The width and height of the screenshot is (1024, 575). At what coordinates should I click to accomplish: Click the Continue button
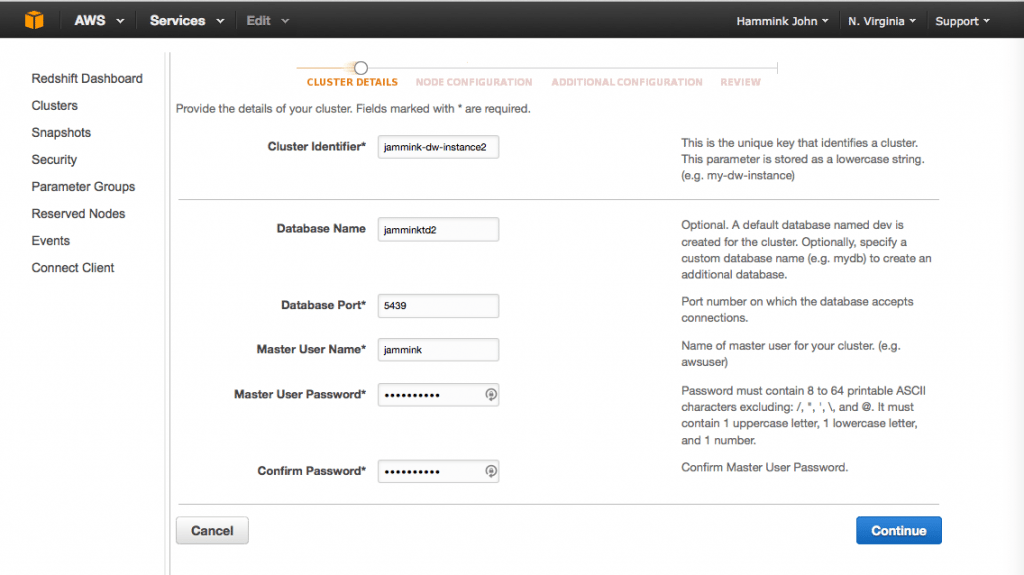tap(899, 531)
